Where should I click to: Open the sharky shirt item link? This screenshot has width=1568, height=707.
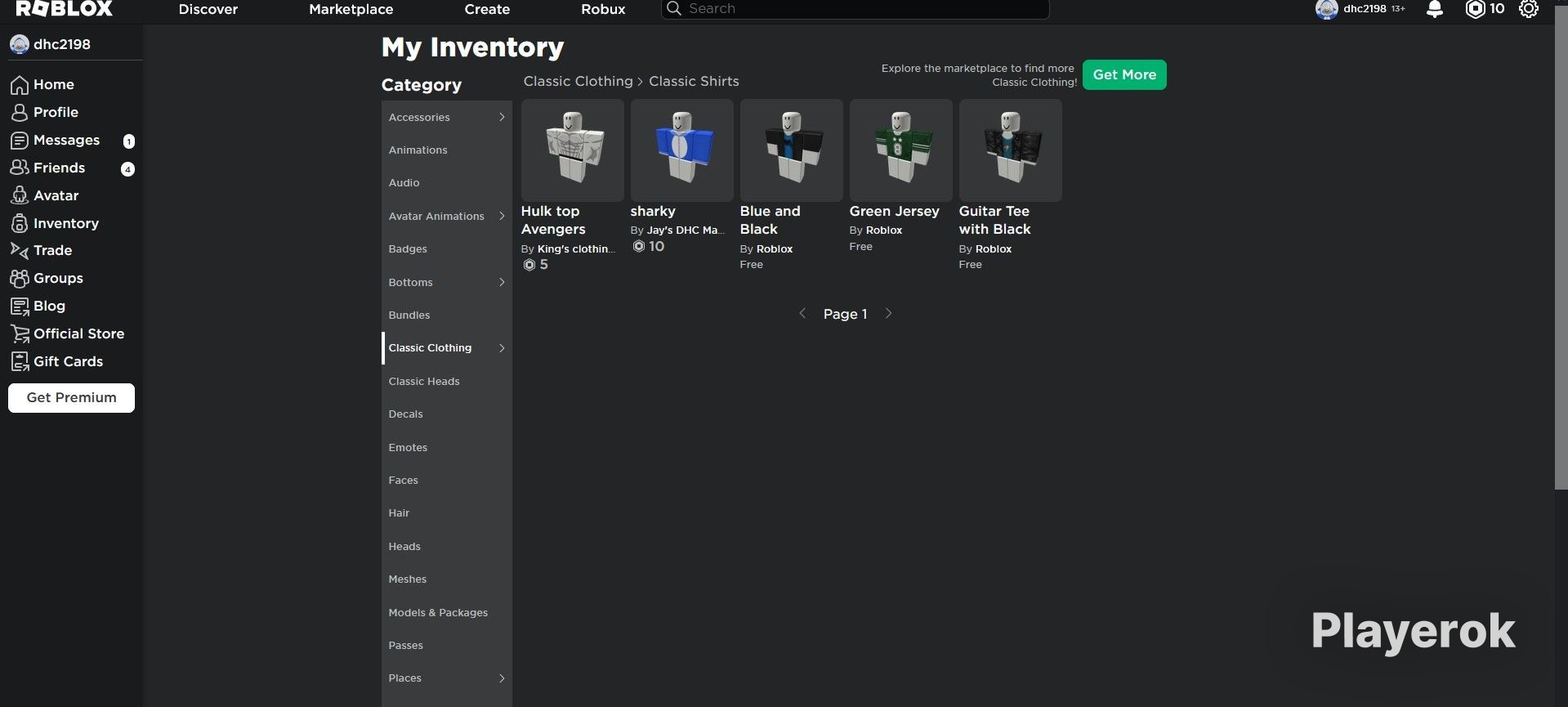653,211
